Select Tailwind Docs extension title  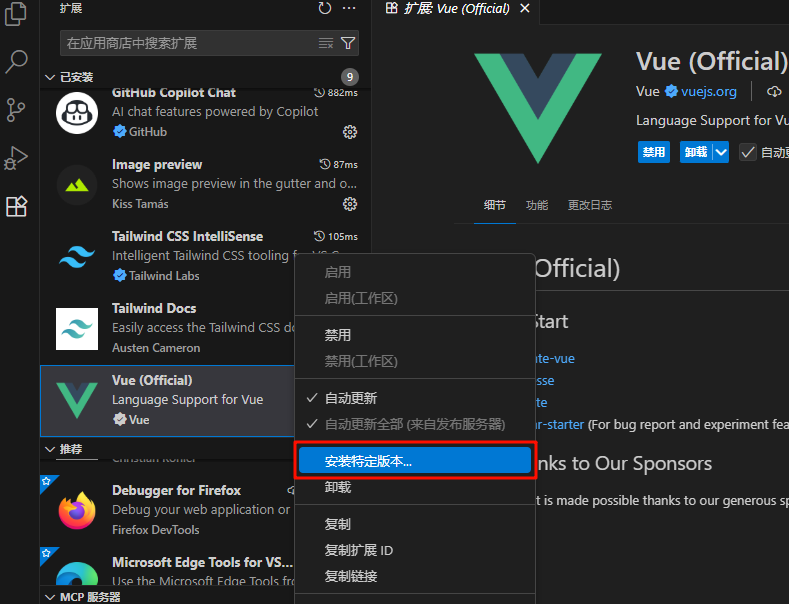tap(154, 309)
